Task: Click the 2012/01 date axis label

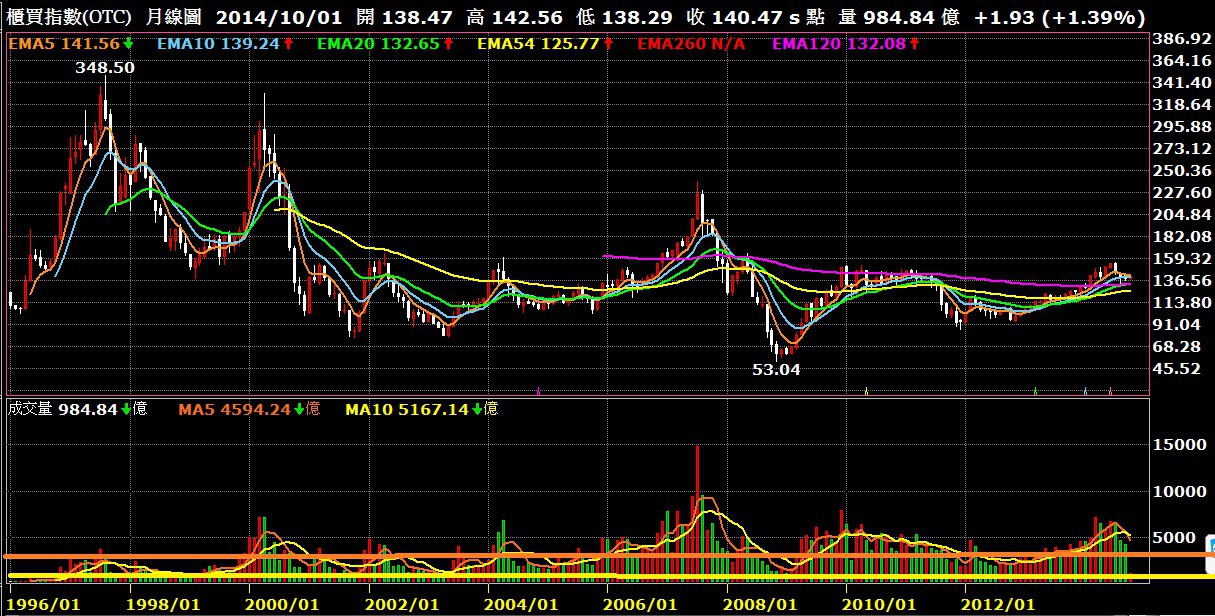Action: tap(1000, 605)
